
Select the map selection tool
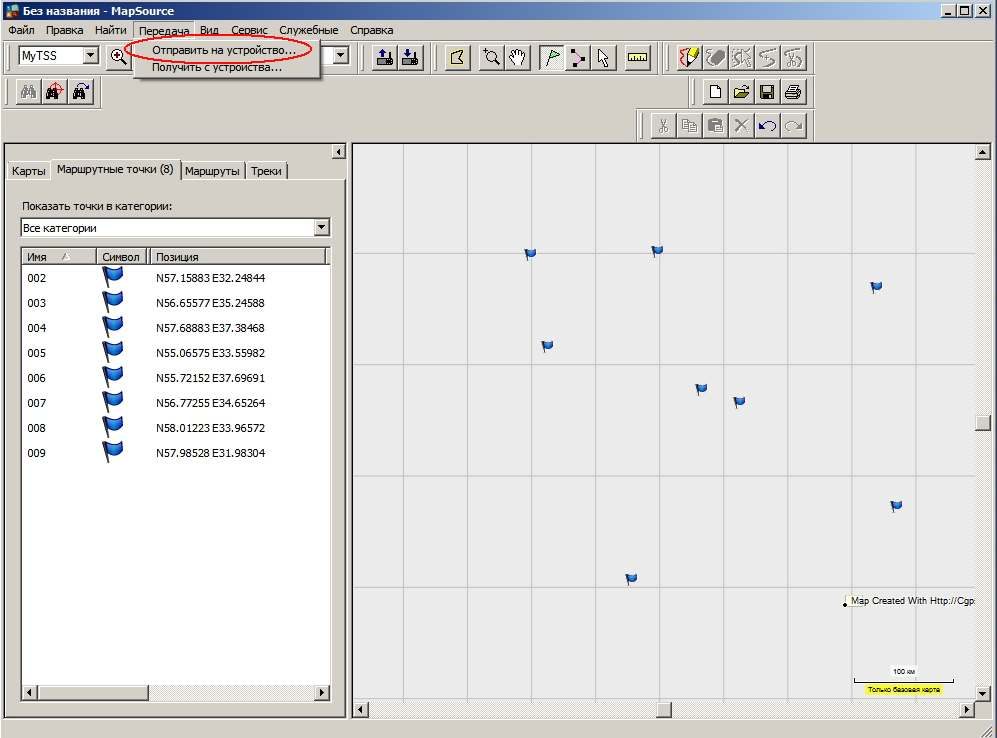click(x=457, y=57)
